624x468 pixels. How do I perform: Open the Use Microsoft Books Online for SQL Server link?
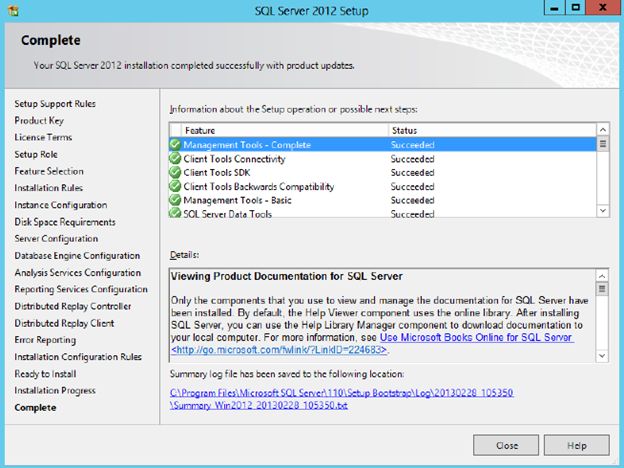coord(476,337)
